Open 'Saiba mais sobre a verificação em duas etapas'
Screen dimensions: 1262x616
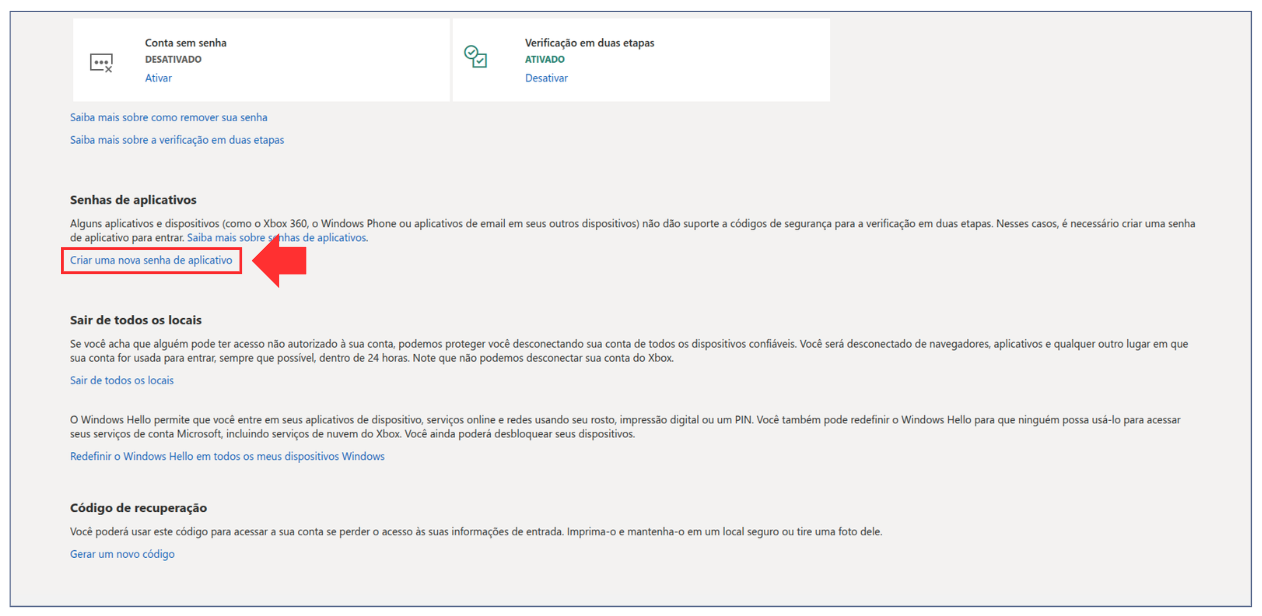177,140
